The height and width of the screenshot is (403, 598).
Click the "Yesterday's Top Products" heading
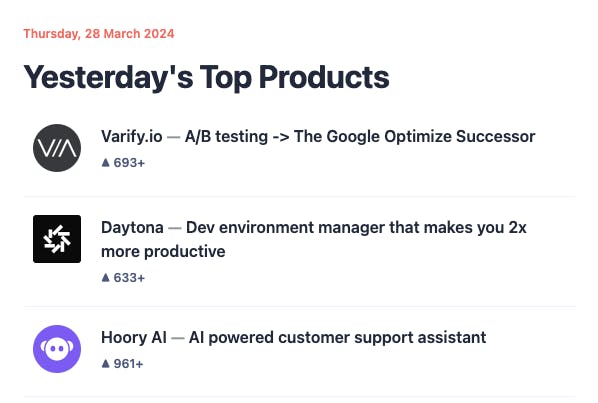(206, 77)
